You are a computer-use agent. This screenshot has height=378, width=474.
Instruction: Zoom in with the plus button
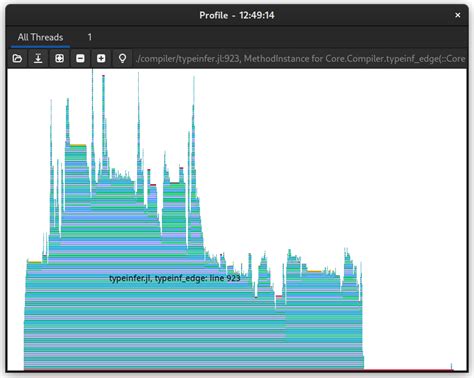(x=101, y=59)
